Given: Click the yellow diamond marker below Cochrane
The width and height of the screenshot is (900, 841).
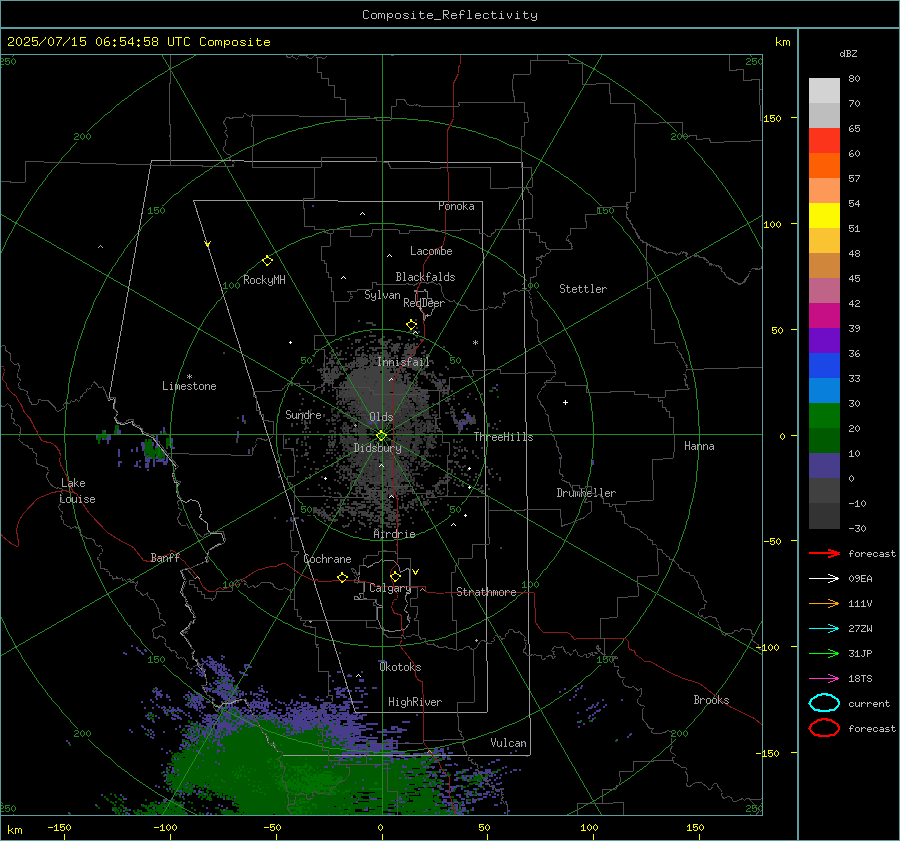Looking at the screenshot, I should pos(342,578).
